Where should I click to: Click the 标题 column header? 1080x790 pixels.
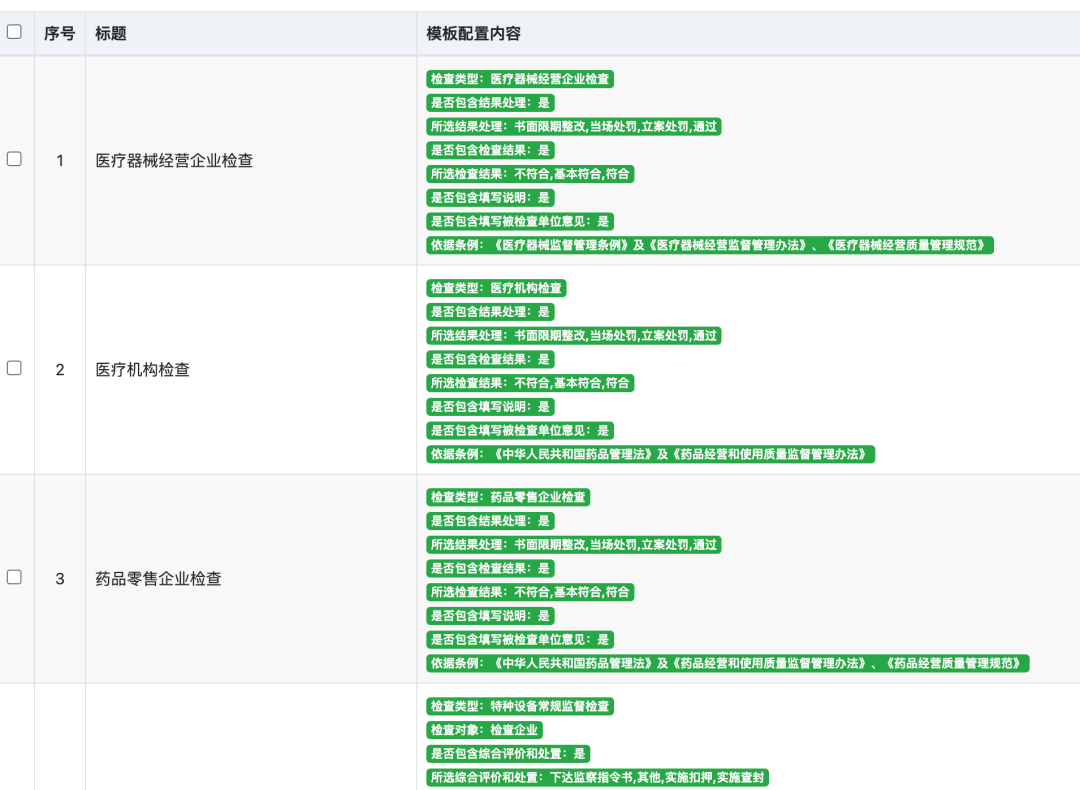111,33
